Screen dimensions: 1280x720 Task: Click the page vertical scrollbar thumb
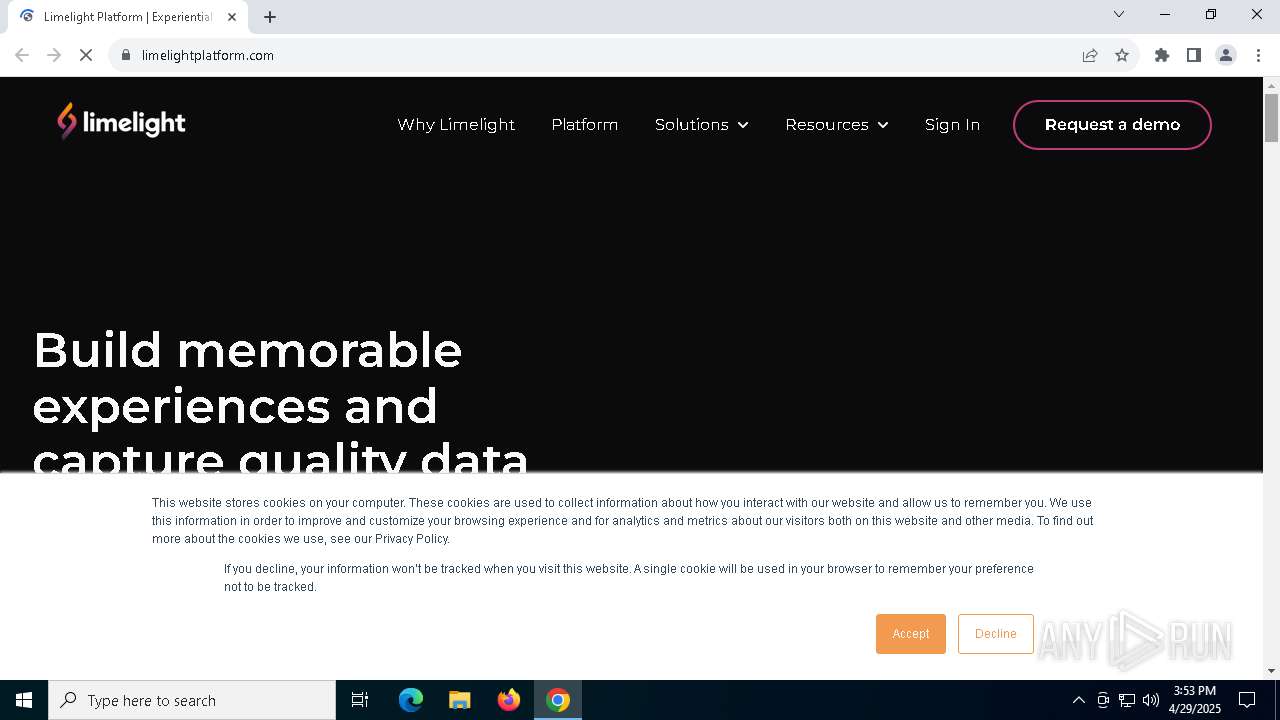pos(1271,119)
